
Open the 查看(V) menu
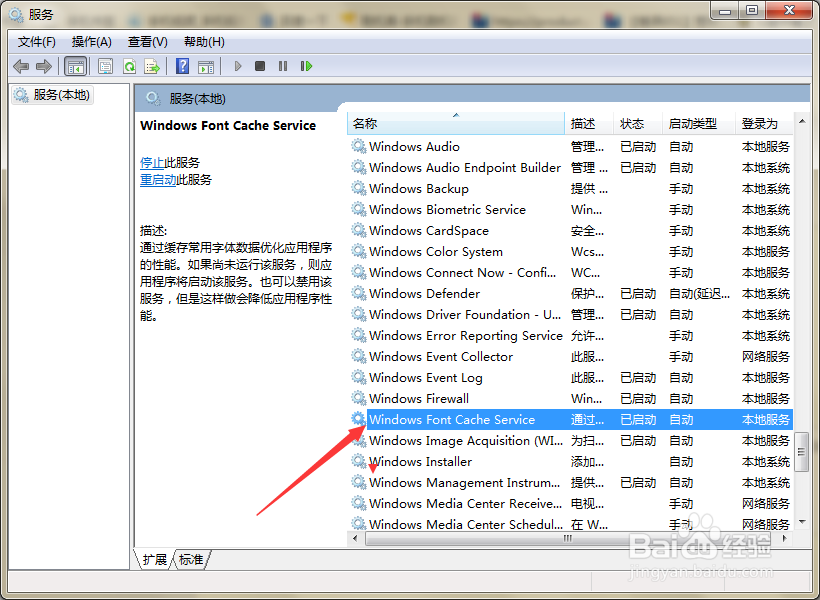(148, 42)
